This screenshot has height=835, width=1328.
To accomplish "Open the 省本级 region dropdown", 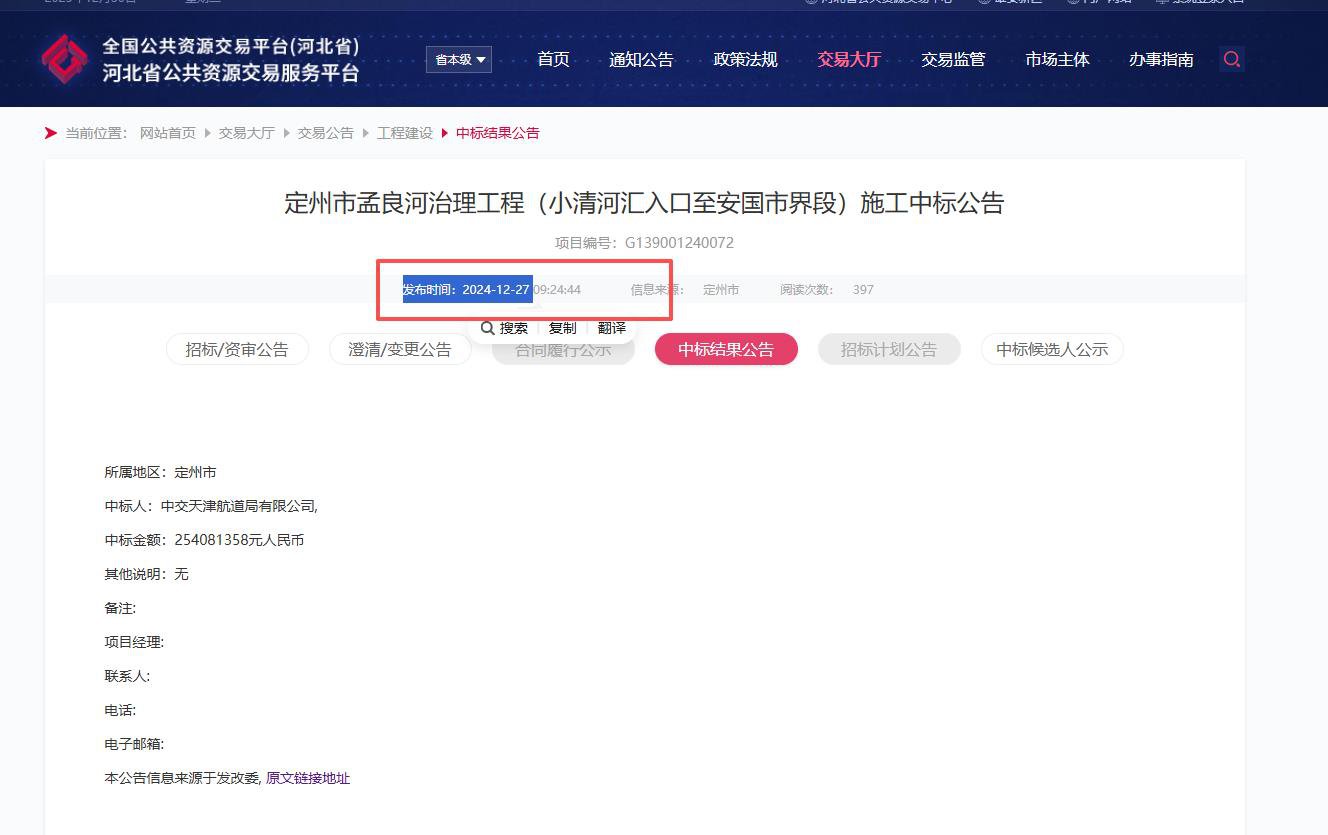I will coord(459,60).
